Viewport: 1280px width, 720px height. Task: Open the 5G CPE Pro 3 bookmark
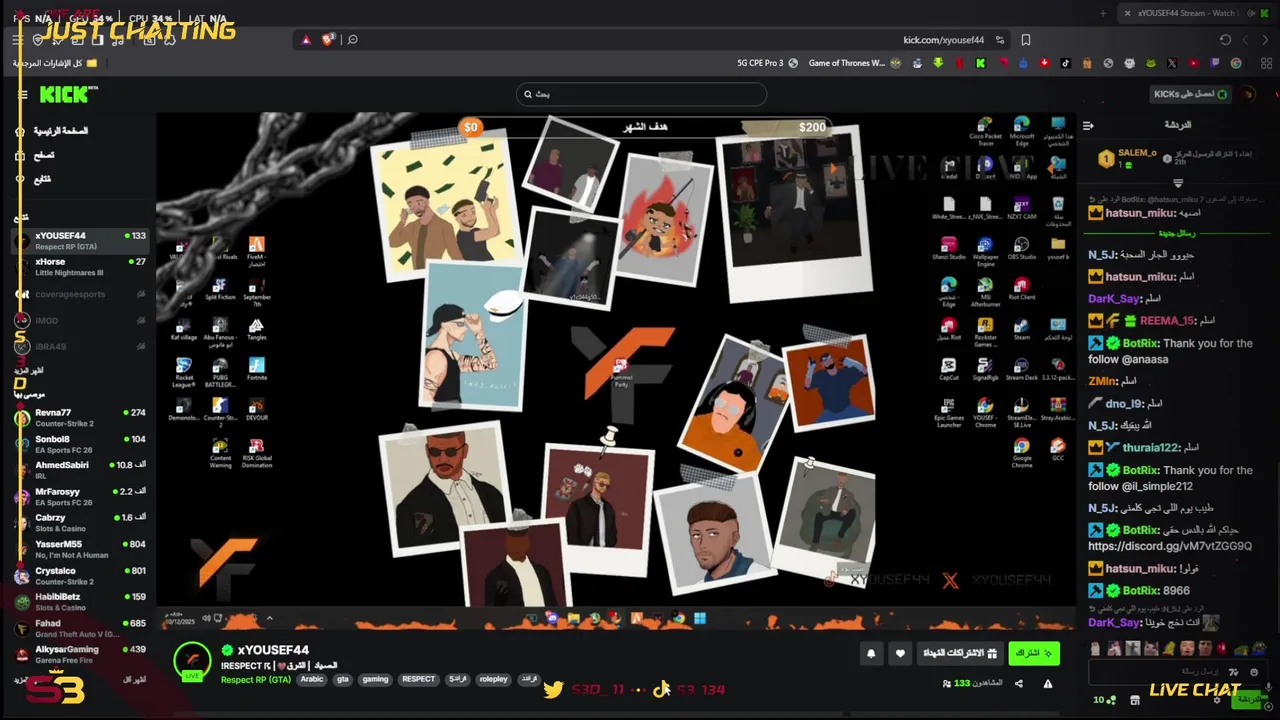[x=767, y=63]
